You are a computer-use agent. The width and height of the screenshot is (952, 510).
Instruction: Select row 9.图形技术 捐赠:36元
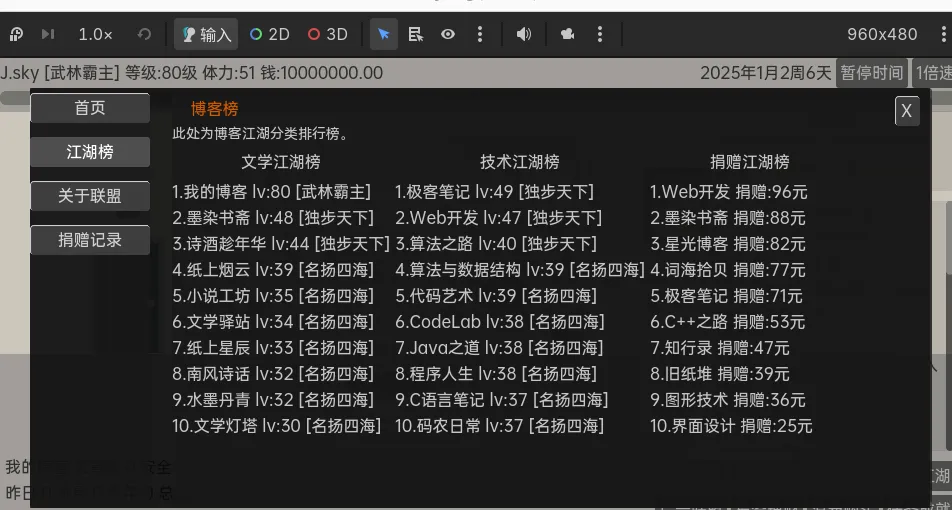(x=728, y=400)
